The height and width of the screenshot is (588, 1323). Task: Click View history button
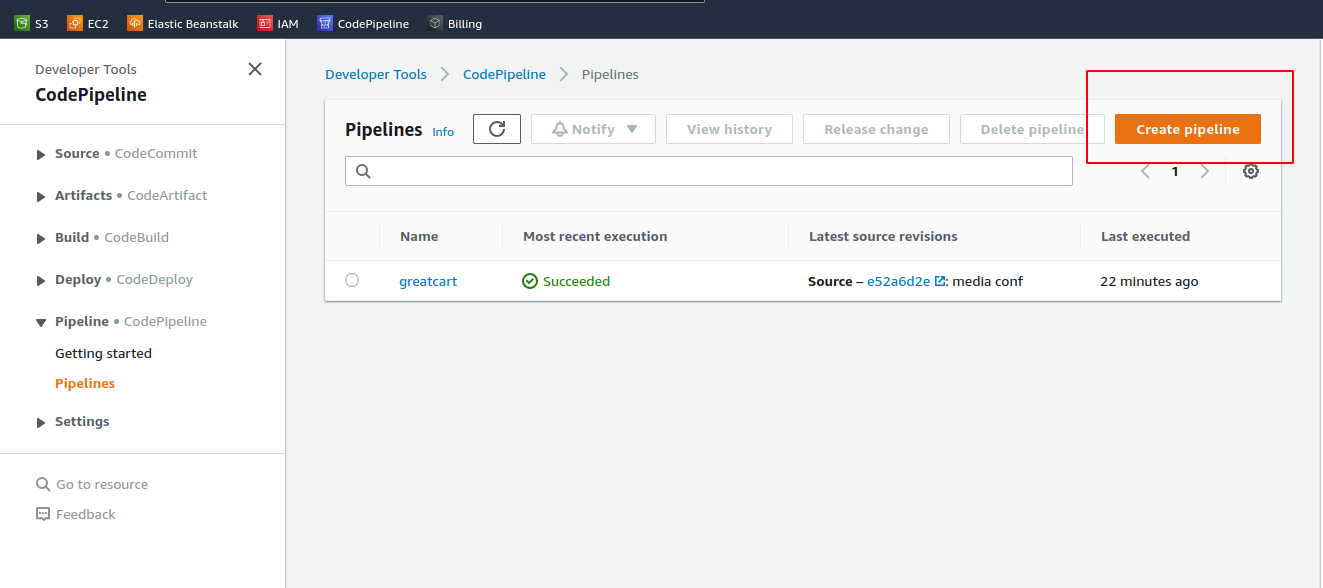pos(729,129)
